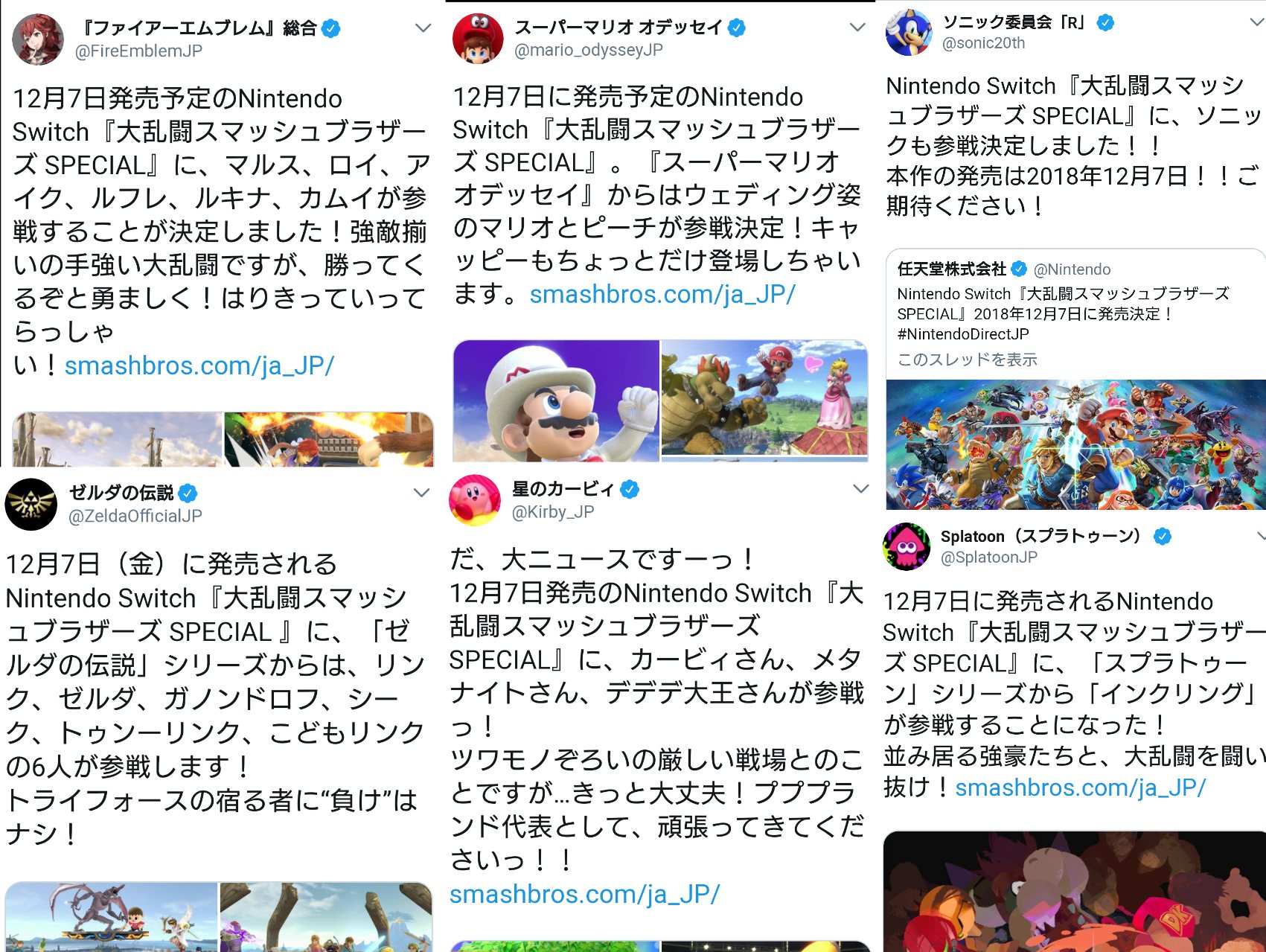
Task: Open the tweet menu chevron for ゼルダの伝説
Action: click(x=421, y=493)
